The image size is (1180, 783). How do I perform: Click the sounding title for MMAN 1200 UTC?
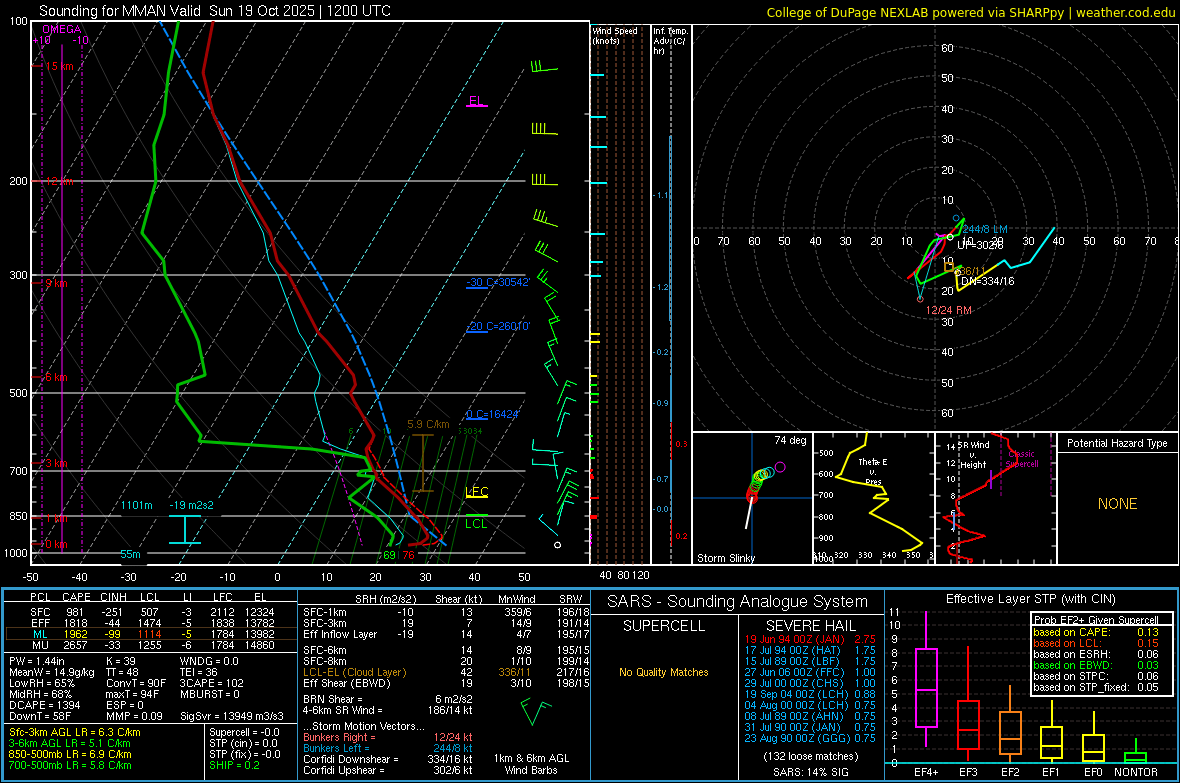click(214, 11)
